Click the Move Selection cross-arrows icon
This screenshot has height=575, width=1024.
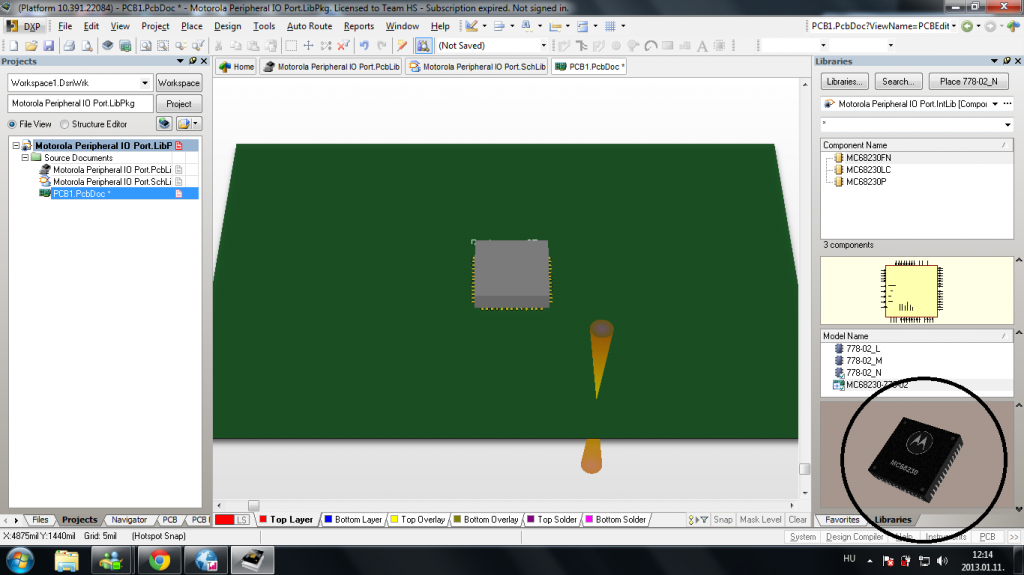pos(308,46)
